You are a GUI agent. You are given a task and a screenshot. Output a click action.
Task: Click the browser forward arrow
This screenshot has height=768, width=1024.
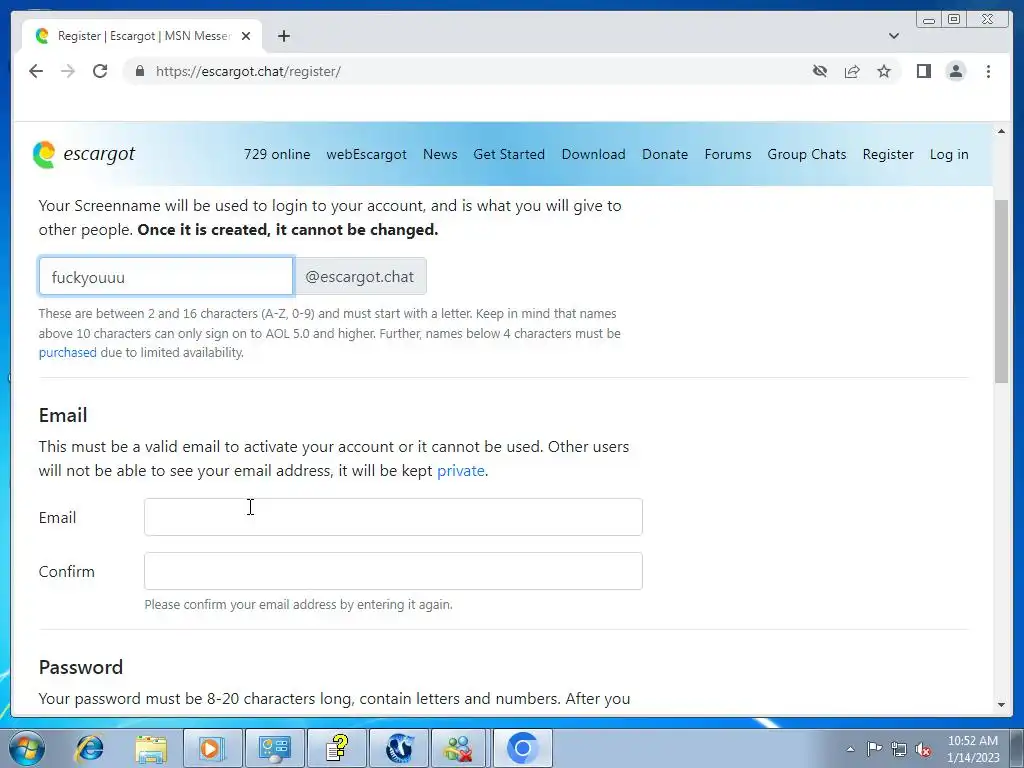pos(68,71)
